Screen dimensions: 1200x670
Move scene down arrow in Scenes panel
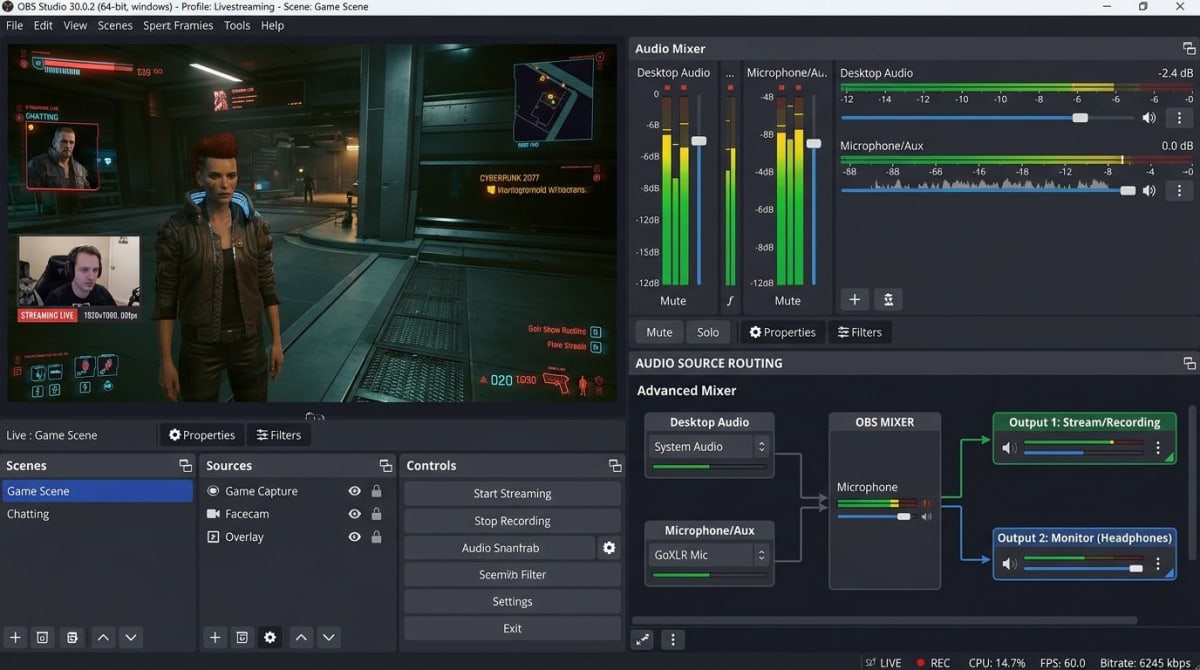click(131, 637)
